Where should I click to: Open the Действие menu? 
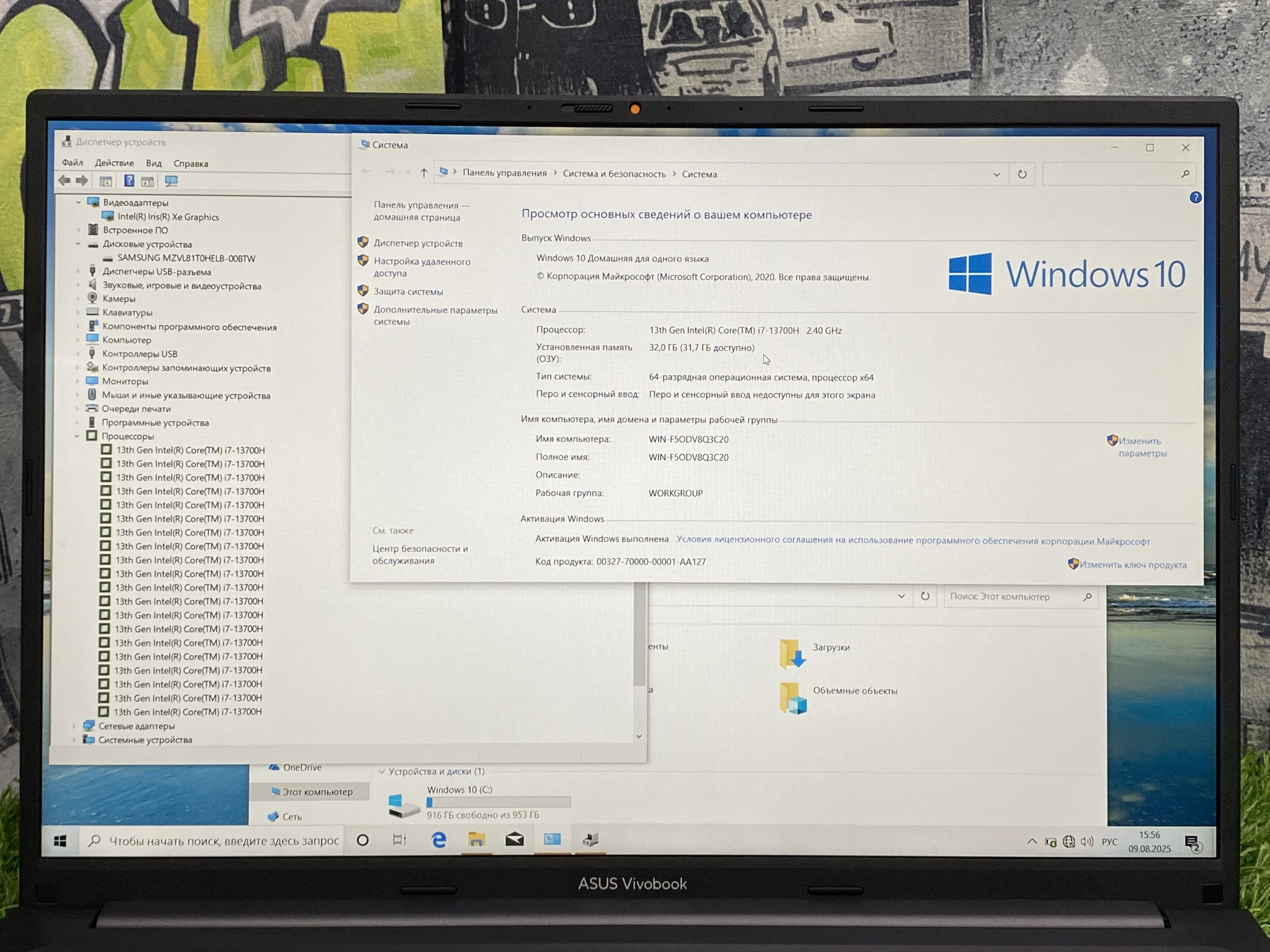(x=114, y=163)
